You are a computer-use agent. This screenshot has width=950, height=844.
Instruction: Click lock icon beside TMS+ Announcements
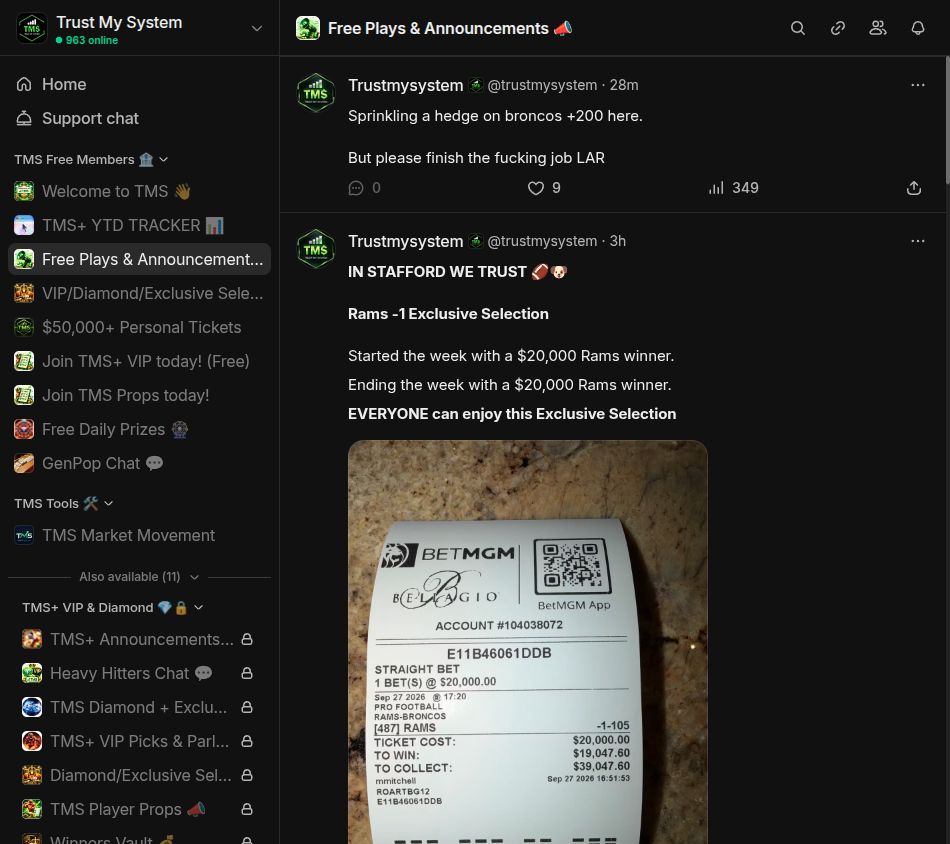tap(247, 639)
